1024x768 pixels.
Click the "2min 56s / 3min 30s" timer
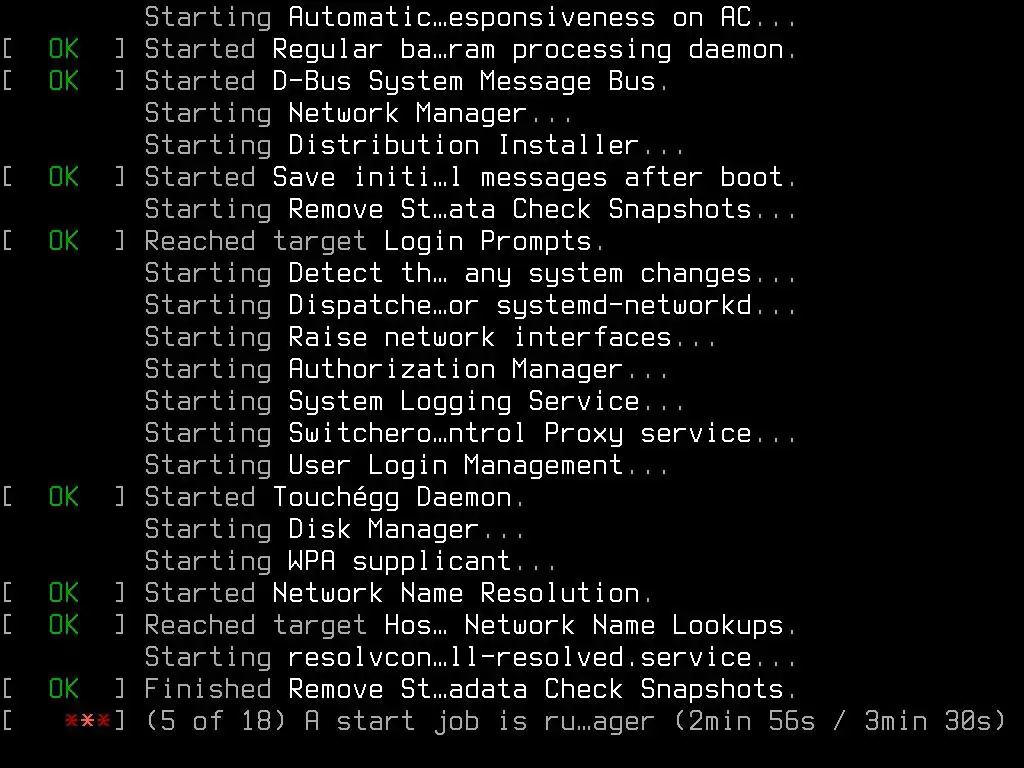tap(847, 721)
